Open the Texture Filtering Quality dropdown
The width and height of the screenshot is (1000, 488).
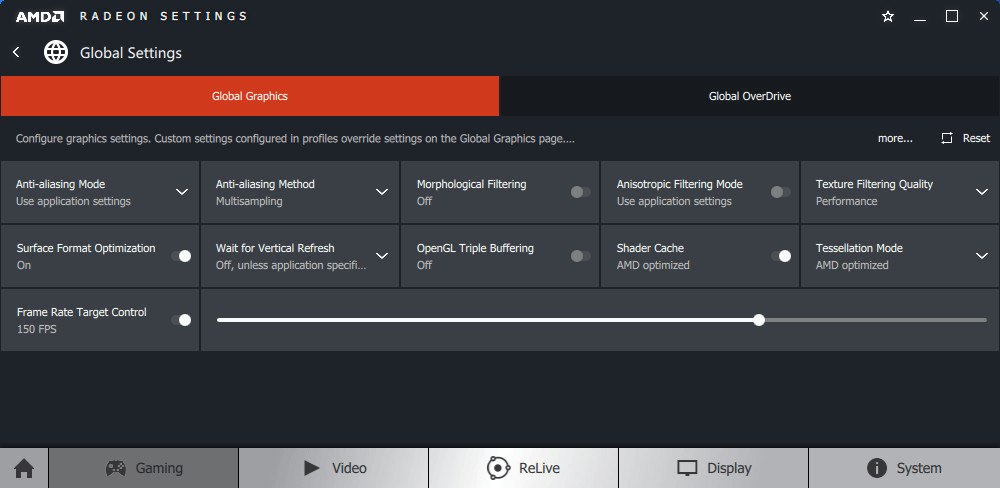point(982,192)
